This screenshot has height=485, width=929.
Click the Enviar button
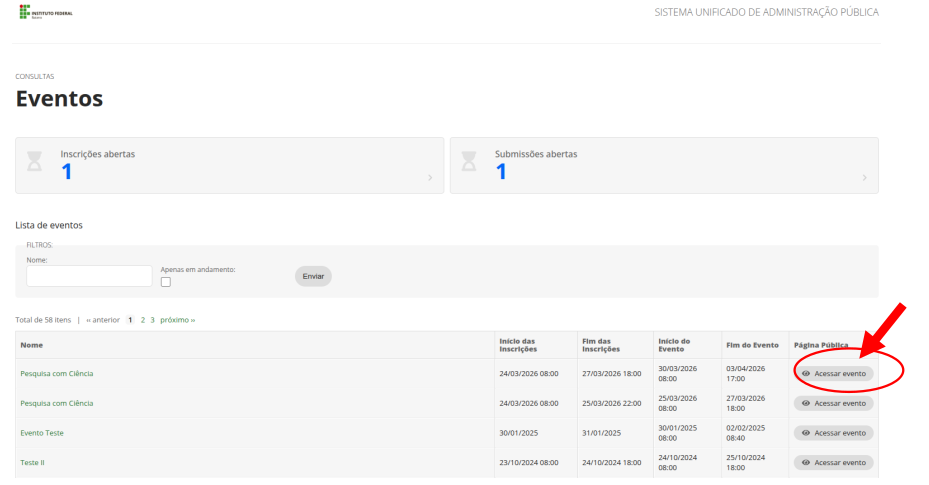(313, 276)
